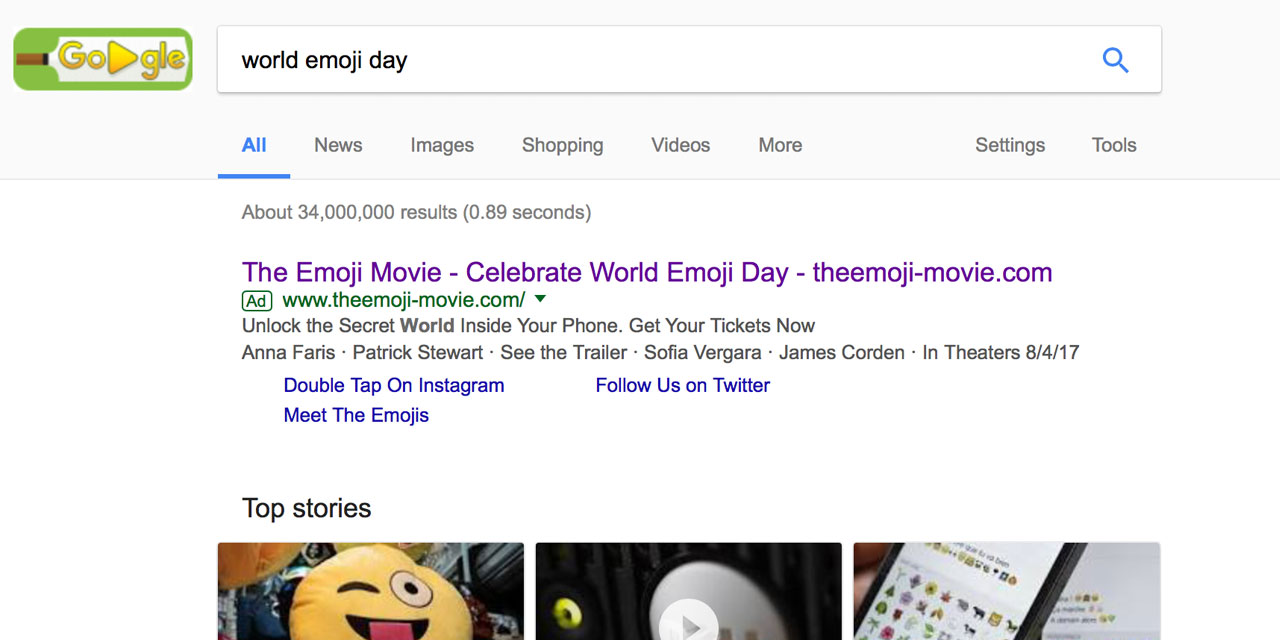The height and width of the screenshot is (640, 1280).
Task: Select the Shopping tab
Action: coord(562,145)
